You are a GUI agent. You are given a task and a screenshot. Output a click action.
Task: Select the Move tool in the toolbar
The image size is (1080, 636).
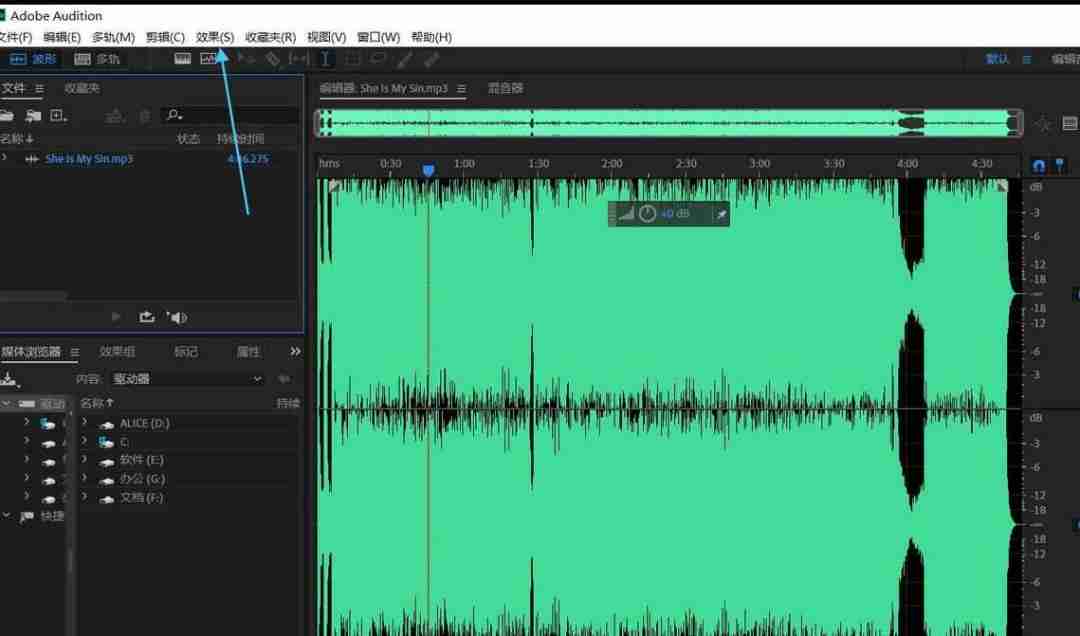(x=247, y=59)
